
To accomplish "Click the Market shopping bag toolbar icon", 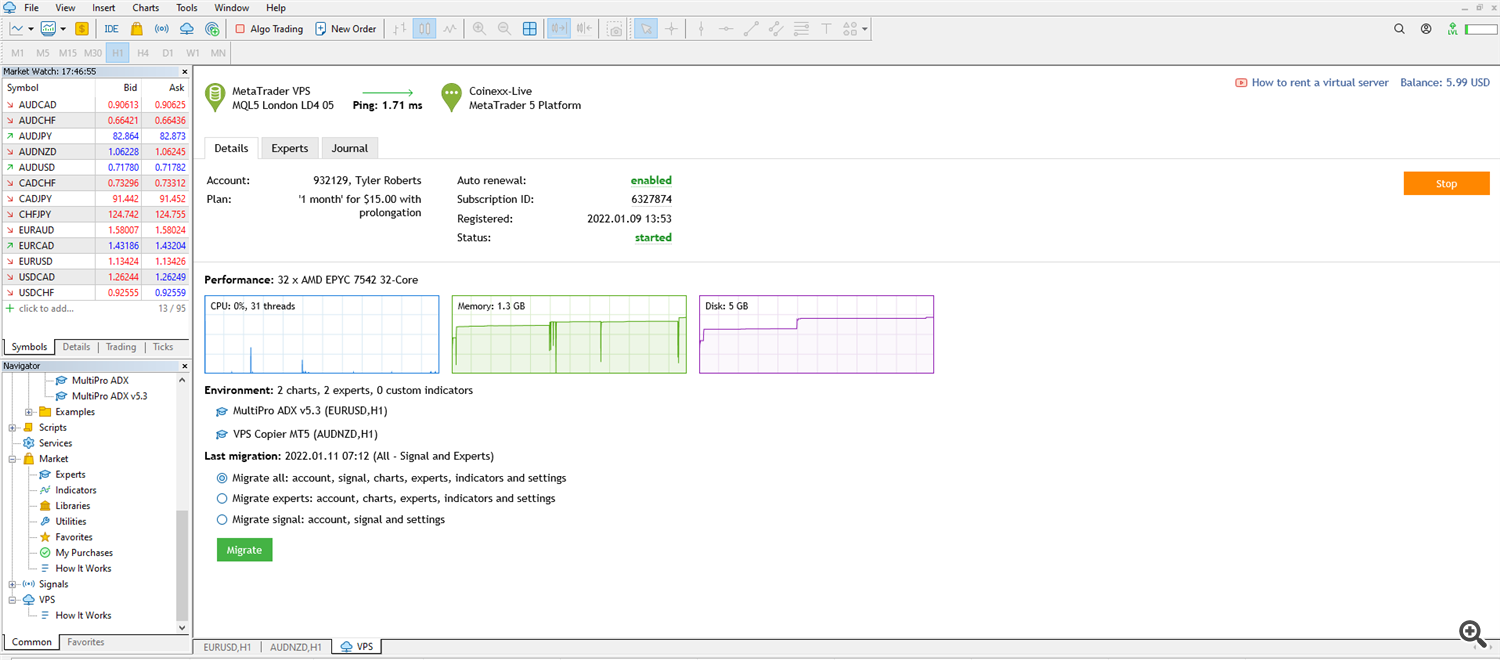I will pos(136,29).
